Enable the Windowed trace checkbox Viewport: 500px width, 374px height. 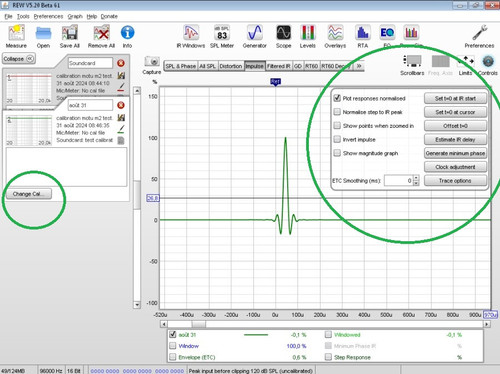[328, 334]
